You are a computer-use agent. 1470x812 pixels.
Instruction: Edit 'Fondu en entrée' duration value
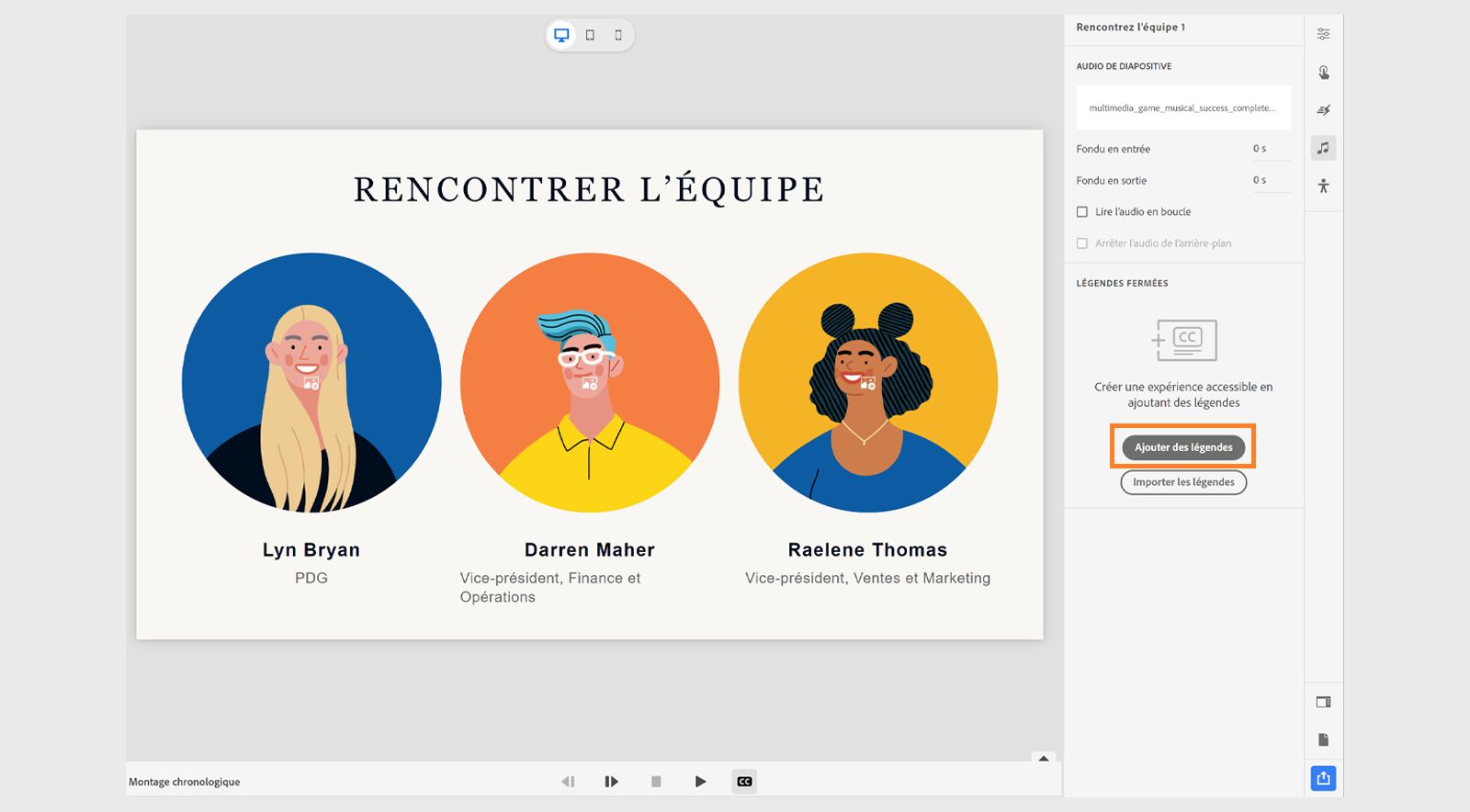point(1271,149)
